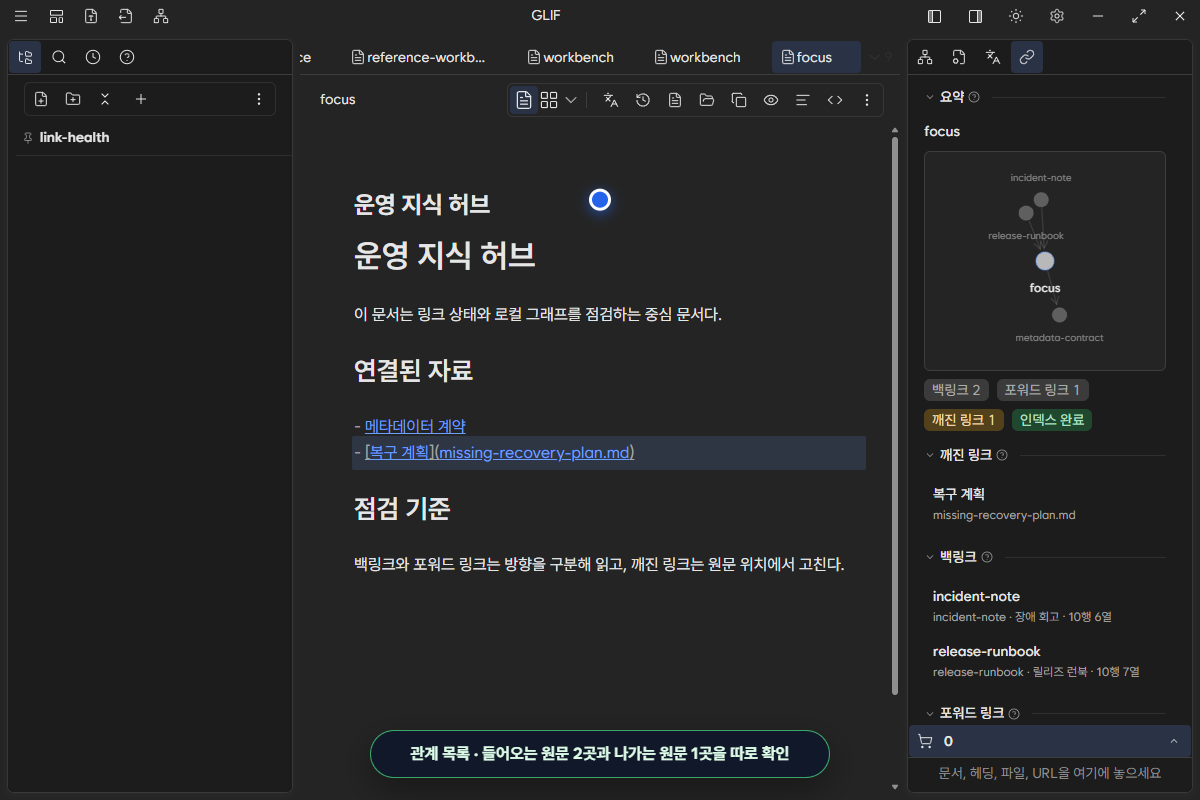Image resolution: width=1200 pixels, height=800 pixels.
Task: Open search in the left sidebar
Action: coord(59,57)
